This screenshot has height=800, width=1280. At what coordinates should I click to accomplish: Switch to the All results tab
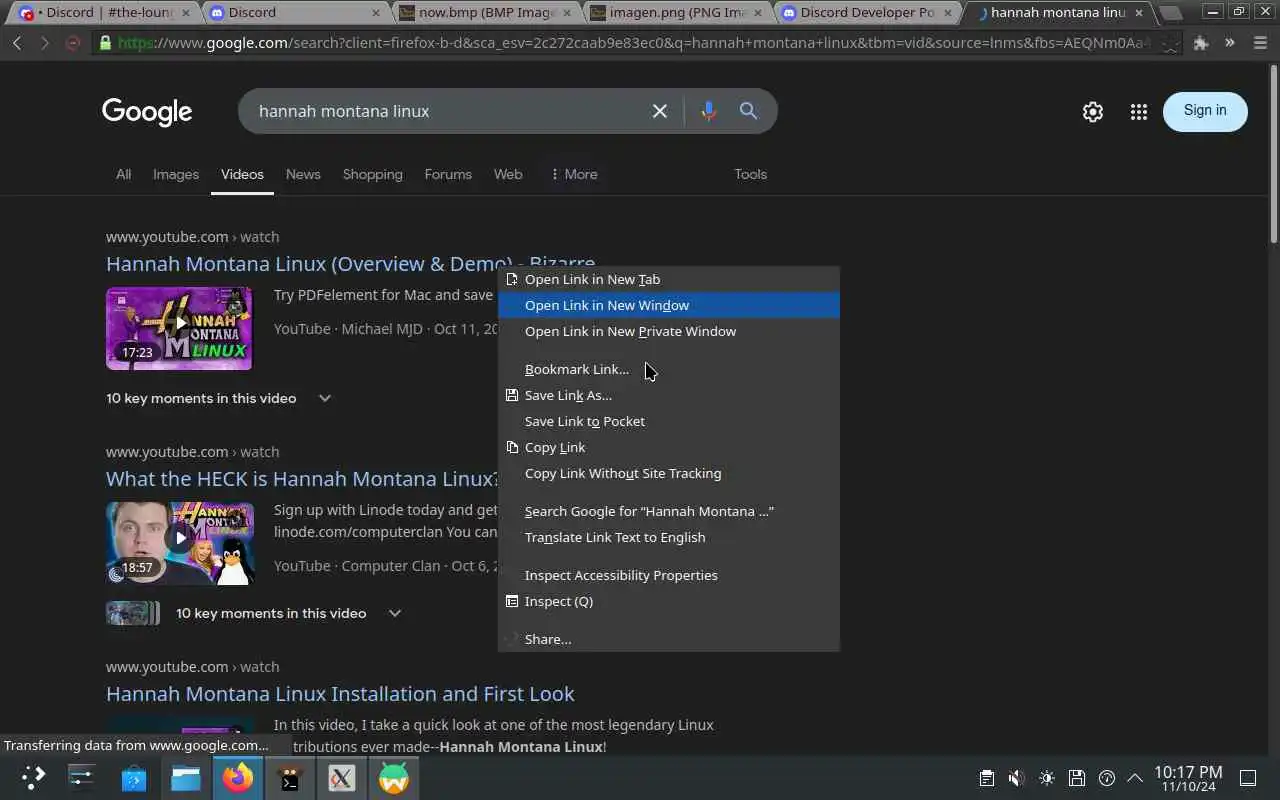(x=123, y=174)
